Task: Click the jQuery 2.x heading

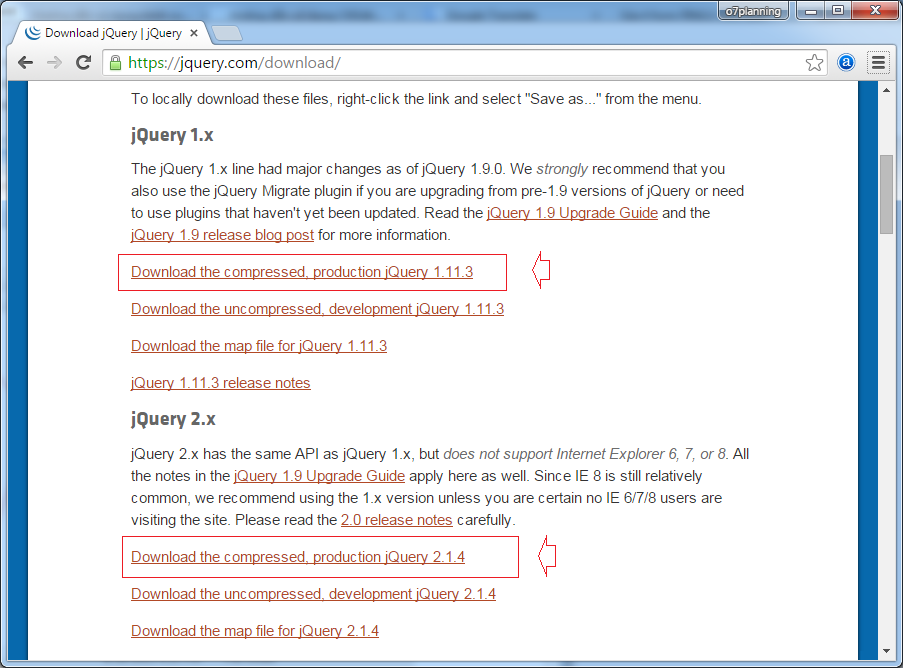Action: tap(173, 419)
